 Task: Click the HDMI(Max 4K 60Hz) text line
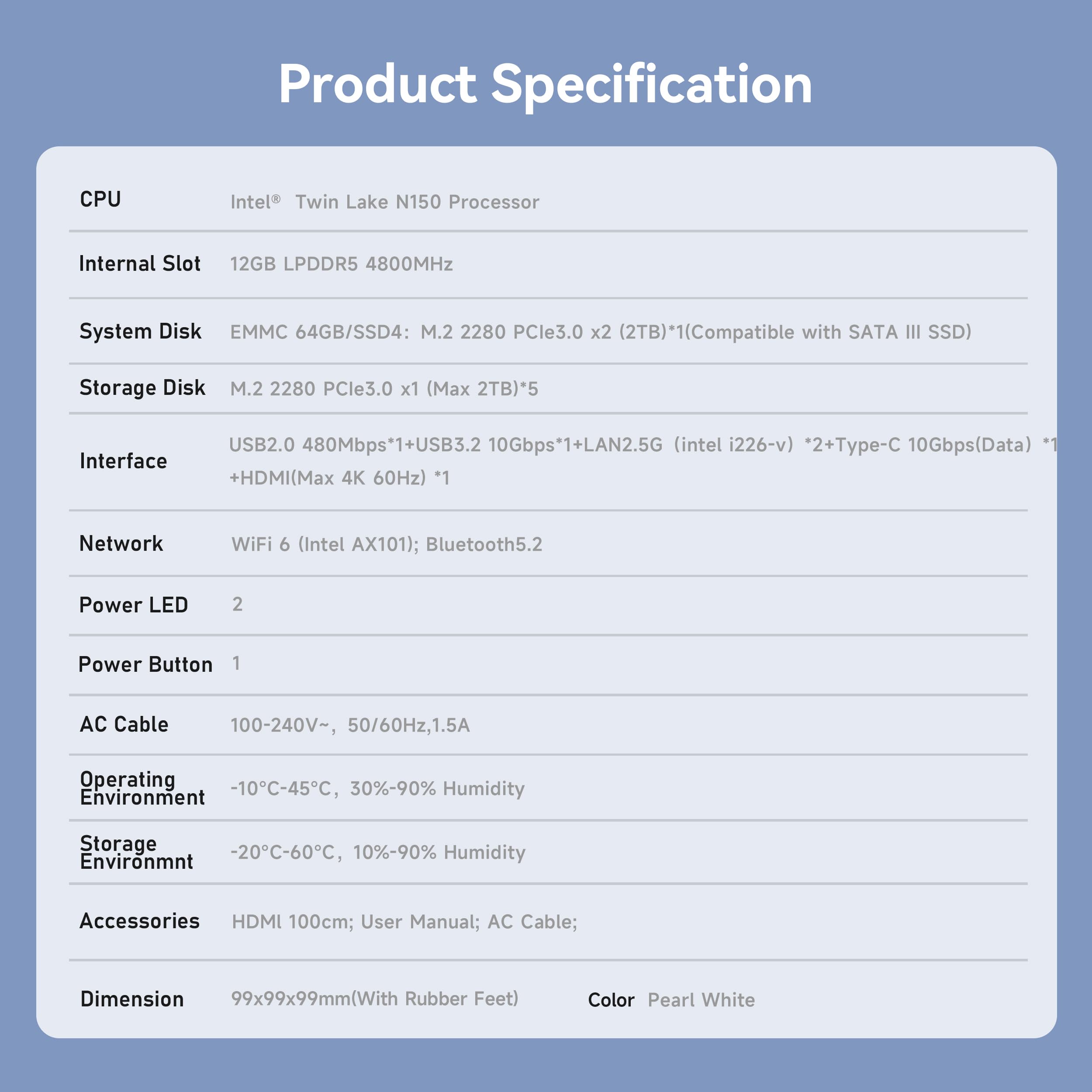coord(339,478)
